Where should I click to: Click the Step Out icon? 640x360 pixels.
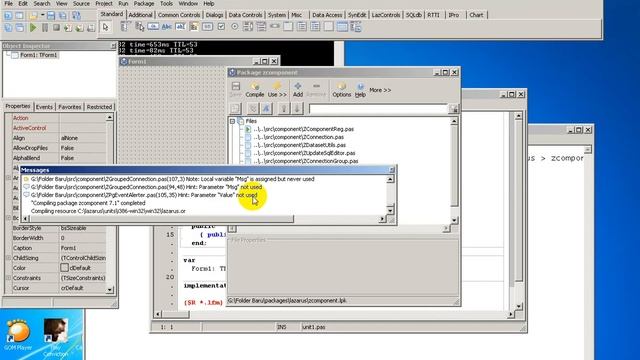pos(91,27)
